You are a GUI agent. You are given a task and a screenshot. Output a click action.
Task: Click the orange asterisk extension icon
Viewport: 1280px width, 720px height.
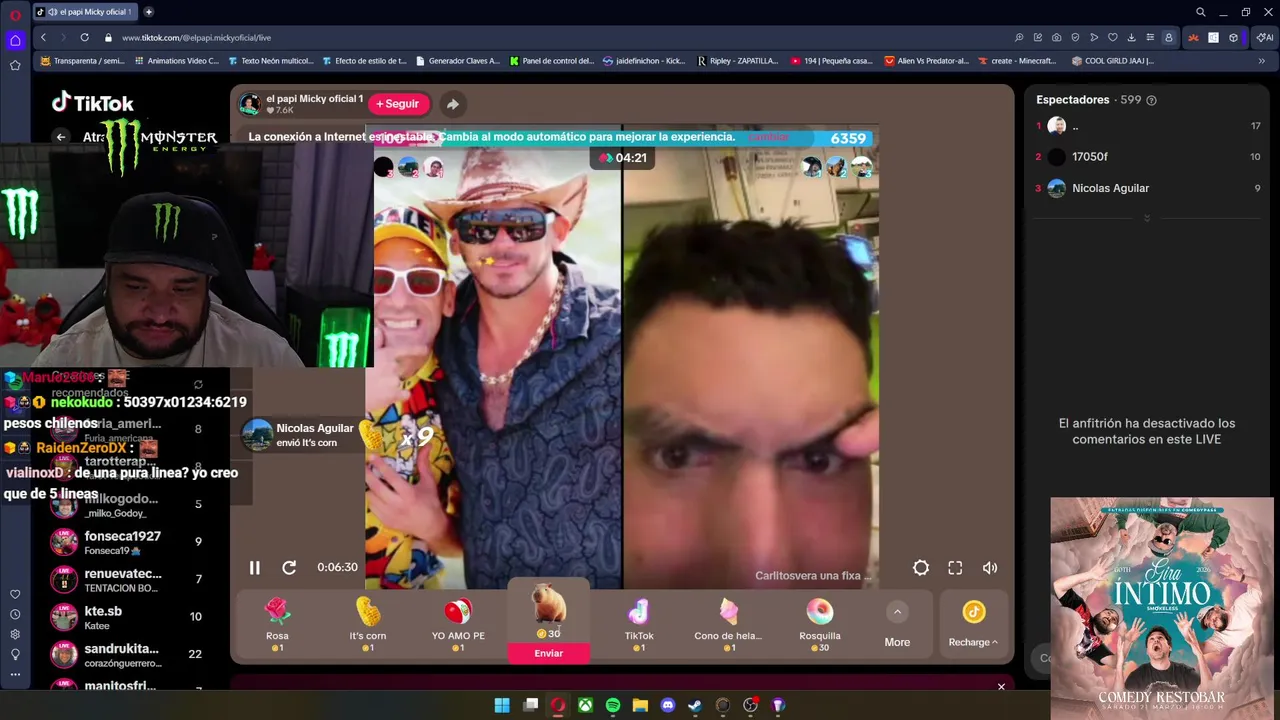pyautogui.click(x=1193, y=37)
